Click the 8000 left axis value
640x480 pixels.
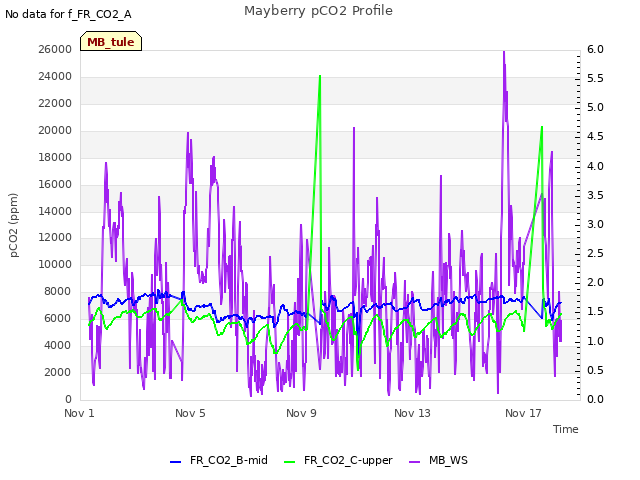click(58, 291)
